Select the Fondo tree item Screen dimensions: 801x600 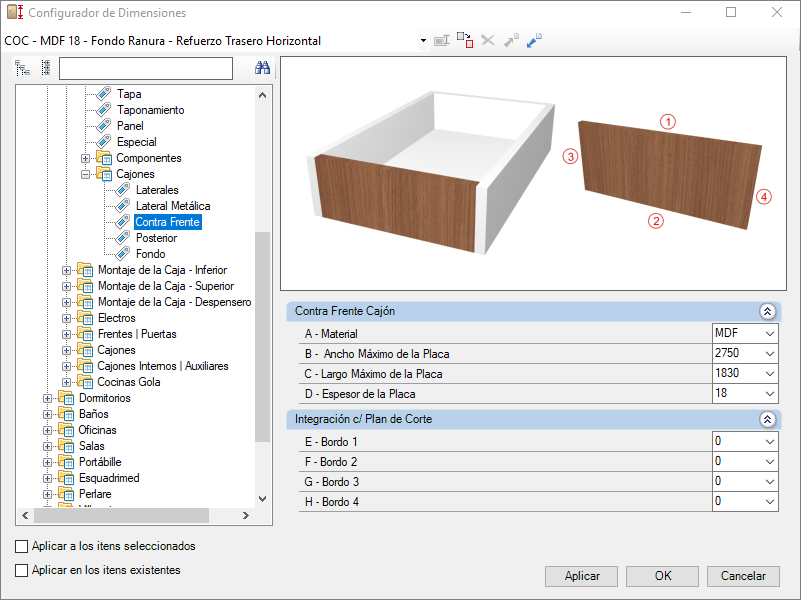pyautogui.click(x=150, y=254)
